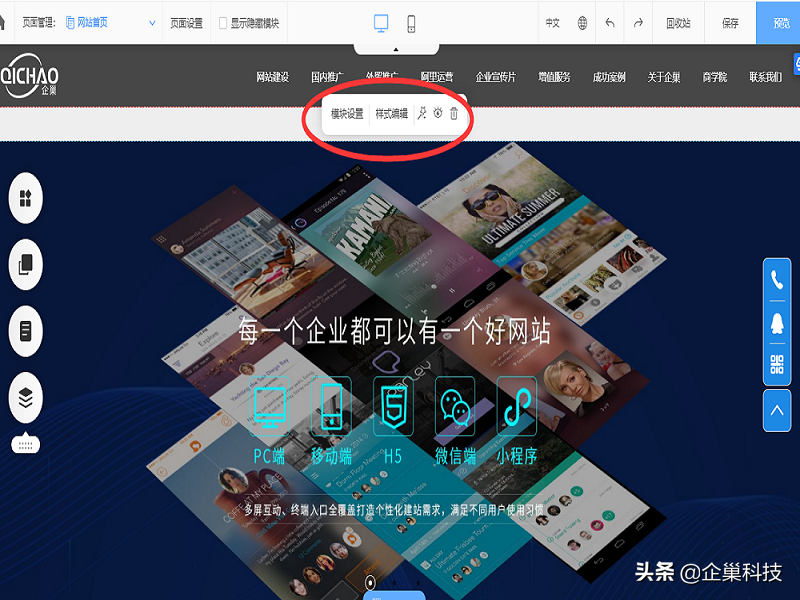Open 企业宣传片 nav menu item
This screenshot has width=800, height=600.
pos(495,77)
